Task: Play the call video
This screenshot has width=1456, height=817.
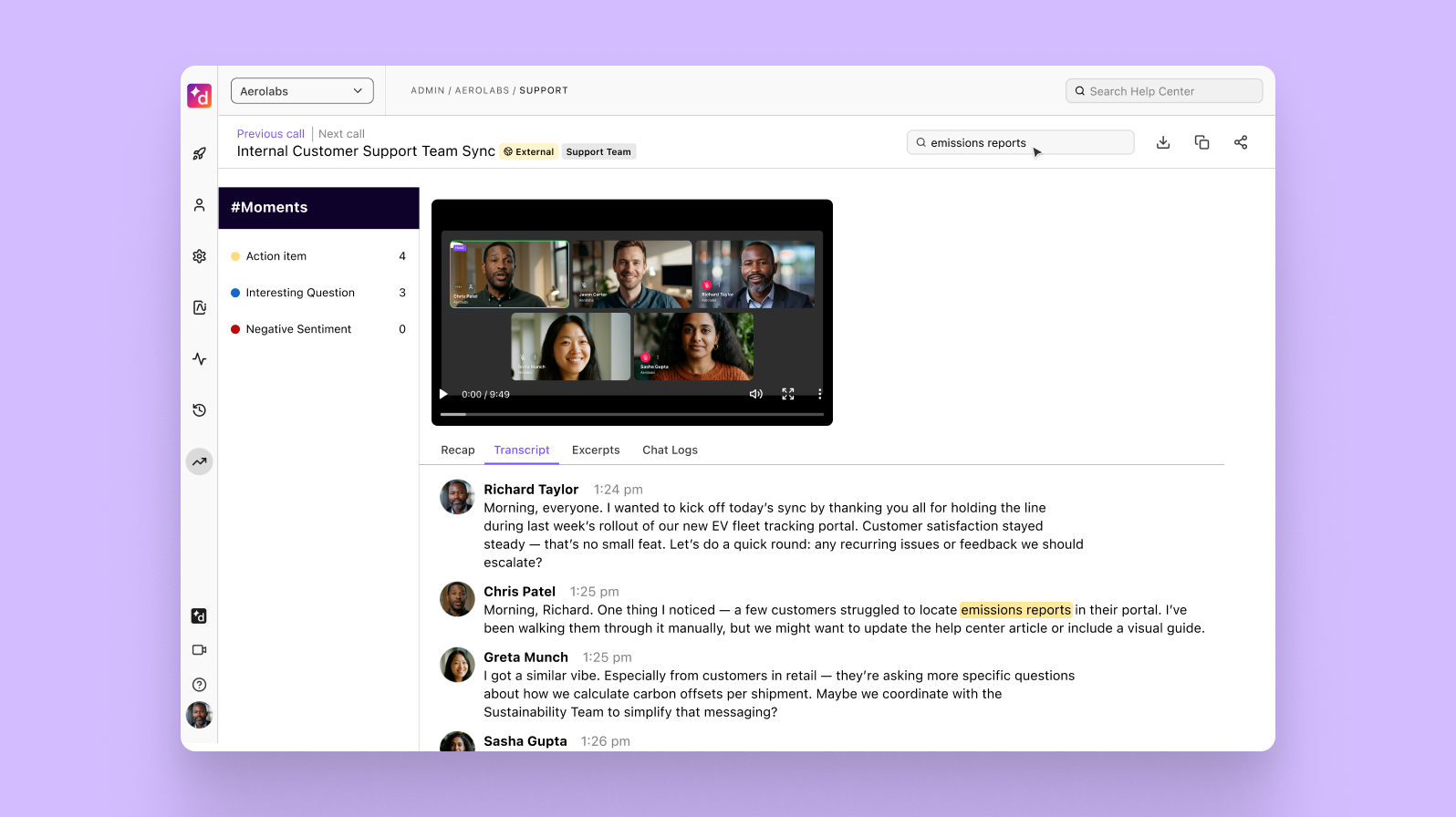Action: (443, 394)
